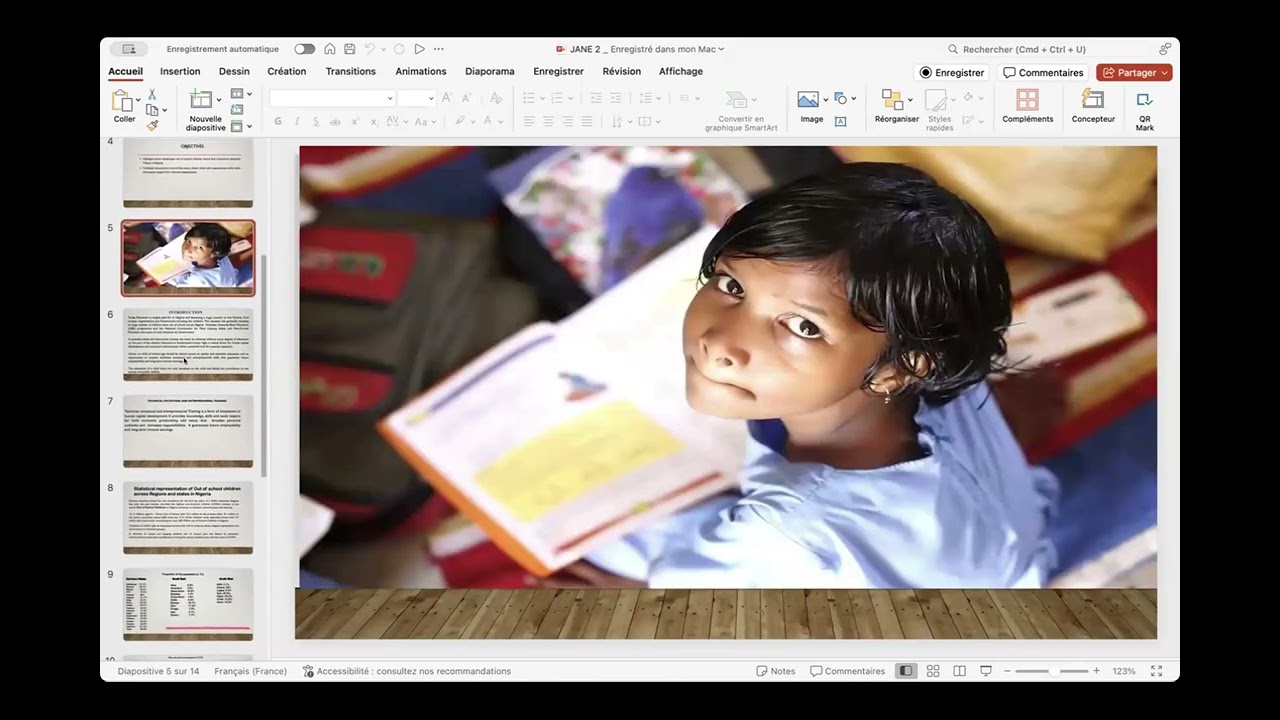Viewport: 1280px width, 720px height.
Task: Click the Undo arrow icon
Action: pyautogui.click(x=369, y=49)
